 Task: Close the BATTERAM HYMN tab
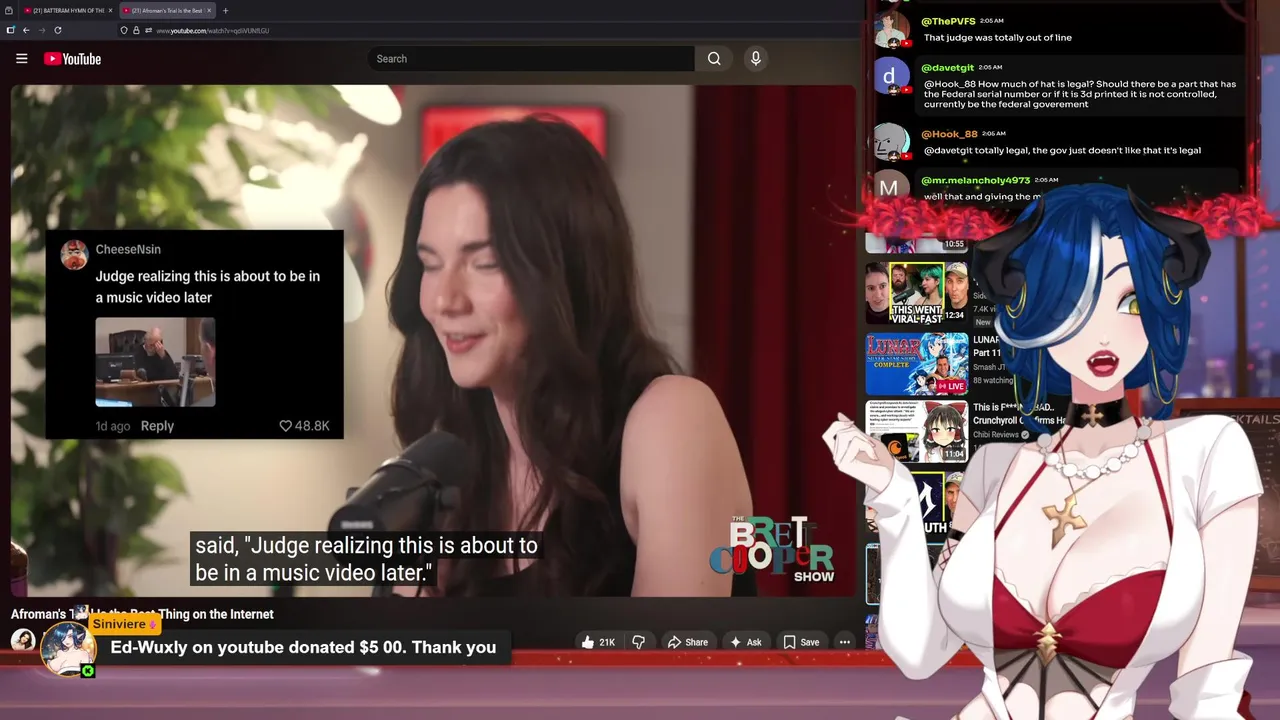pos(110,10)
